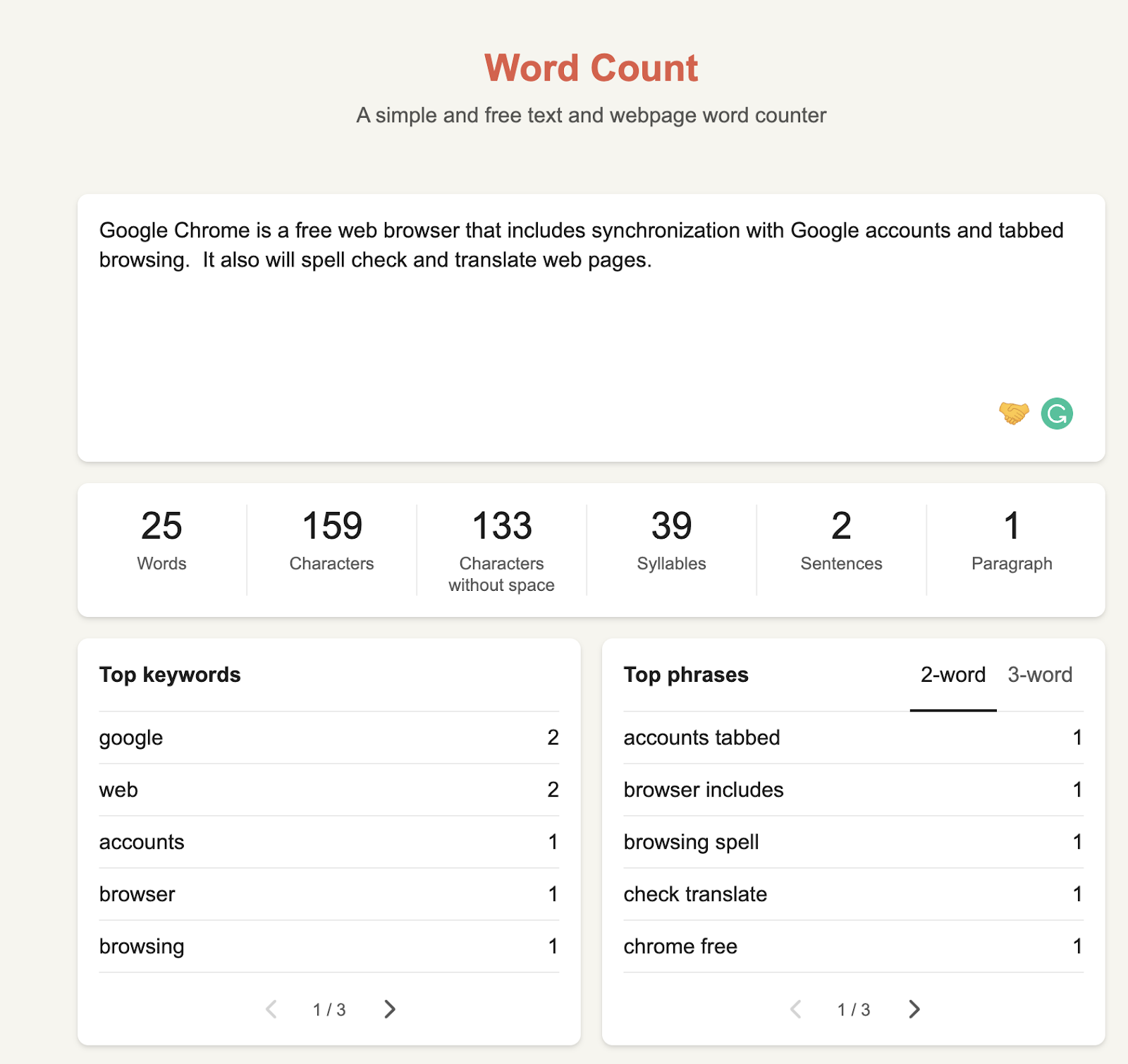Switch to the 2-word phrases tab
Screen dimensions: 1128x1064
(953, 675)
